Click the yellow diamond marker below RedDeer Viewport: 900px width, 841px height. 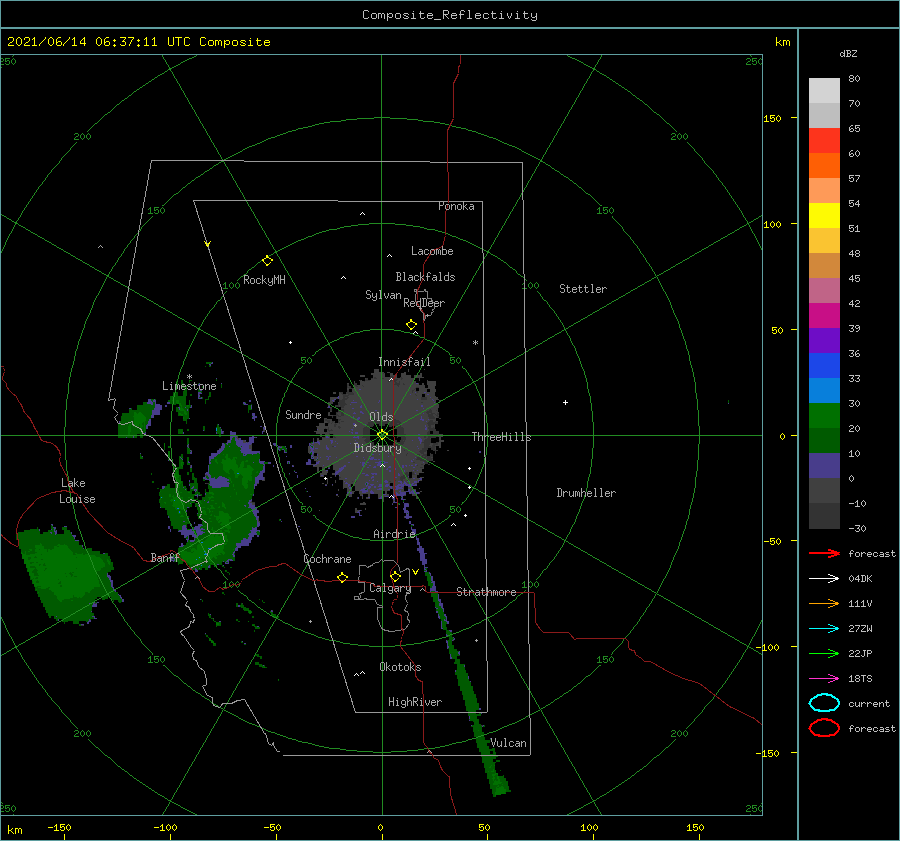(x=412, y=325)
